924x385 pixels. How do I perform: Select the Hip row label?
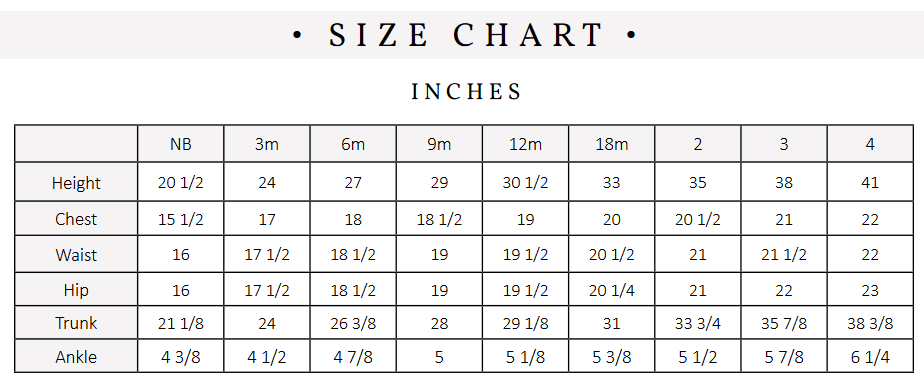pos(76,289)
